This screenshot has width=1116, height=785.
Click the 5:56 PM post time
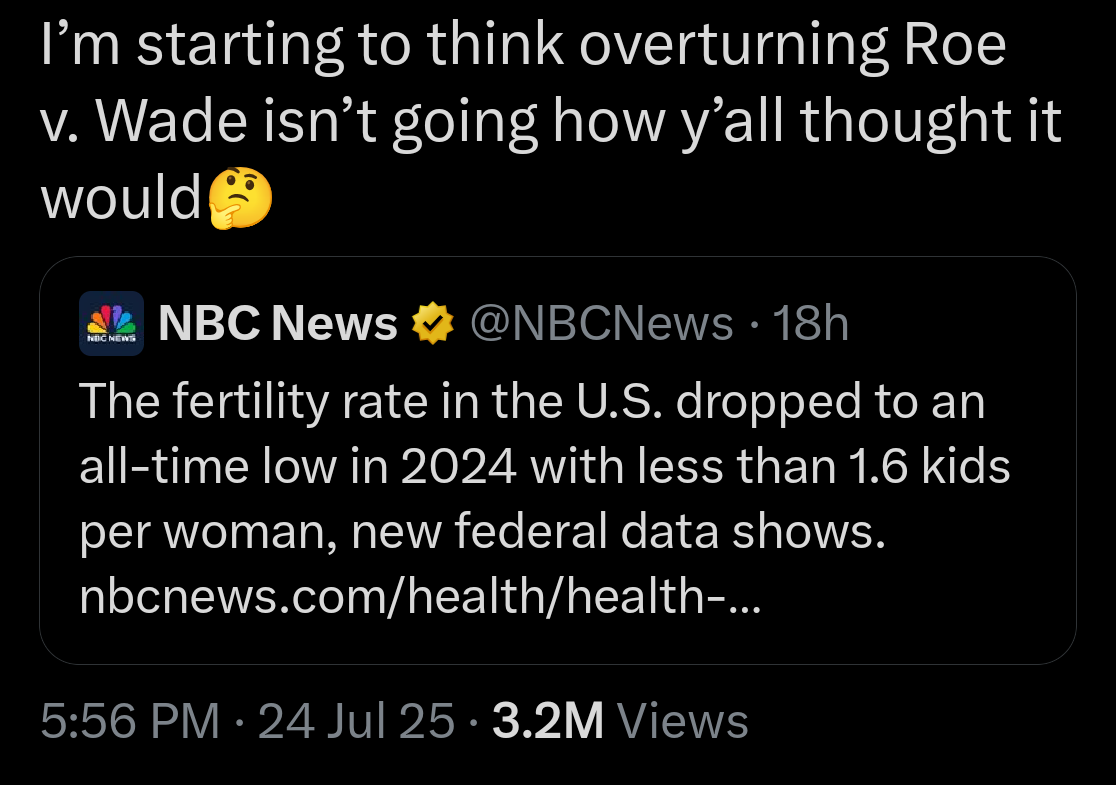click(130, 721)
